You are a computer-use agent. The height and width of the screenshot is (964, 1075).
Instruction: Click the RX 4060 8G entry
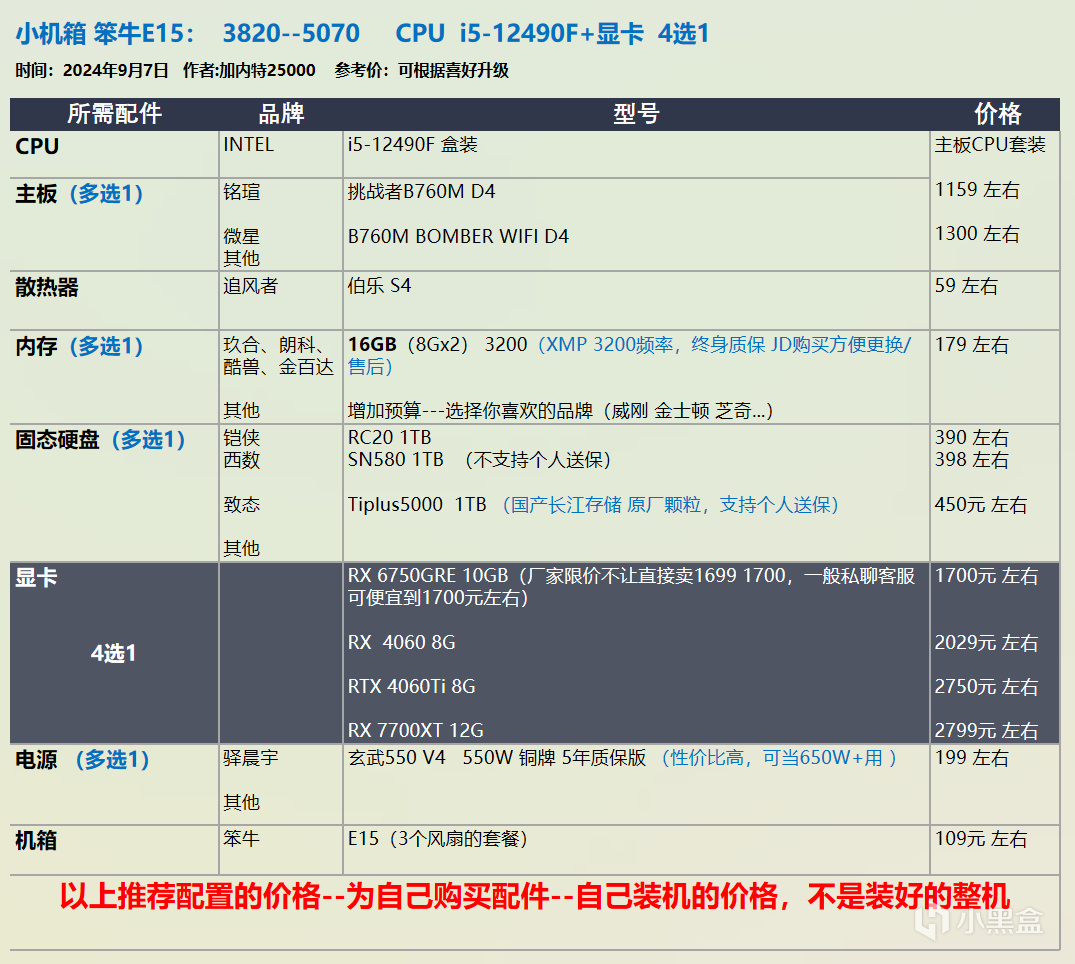tap(401, 642)
